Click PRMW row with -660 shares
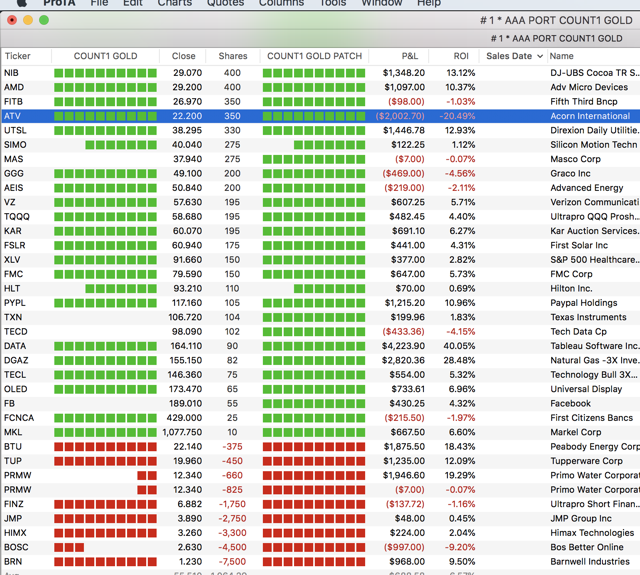640x575 pixels. pos(320,475)
